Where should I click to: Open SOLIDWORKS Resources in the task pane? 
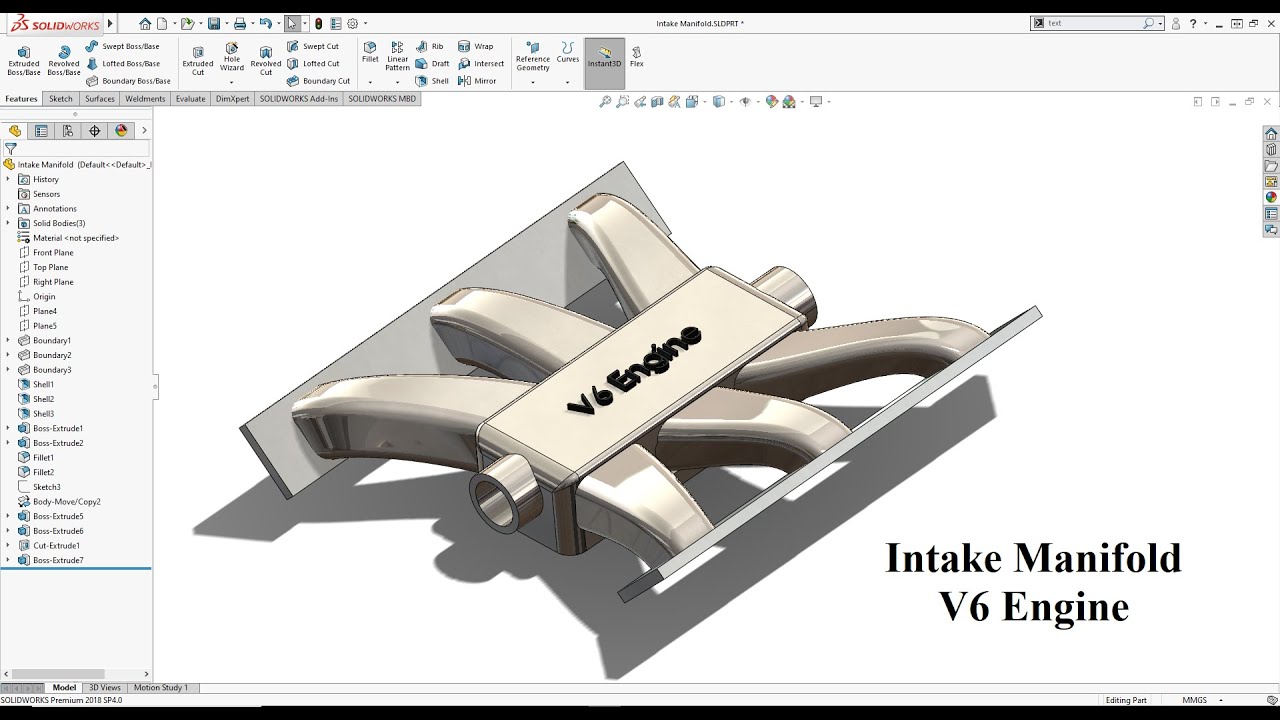tap(1271, 134)
